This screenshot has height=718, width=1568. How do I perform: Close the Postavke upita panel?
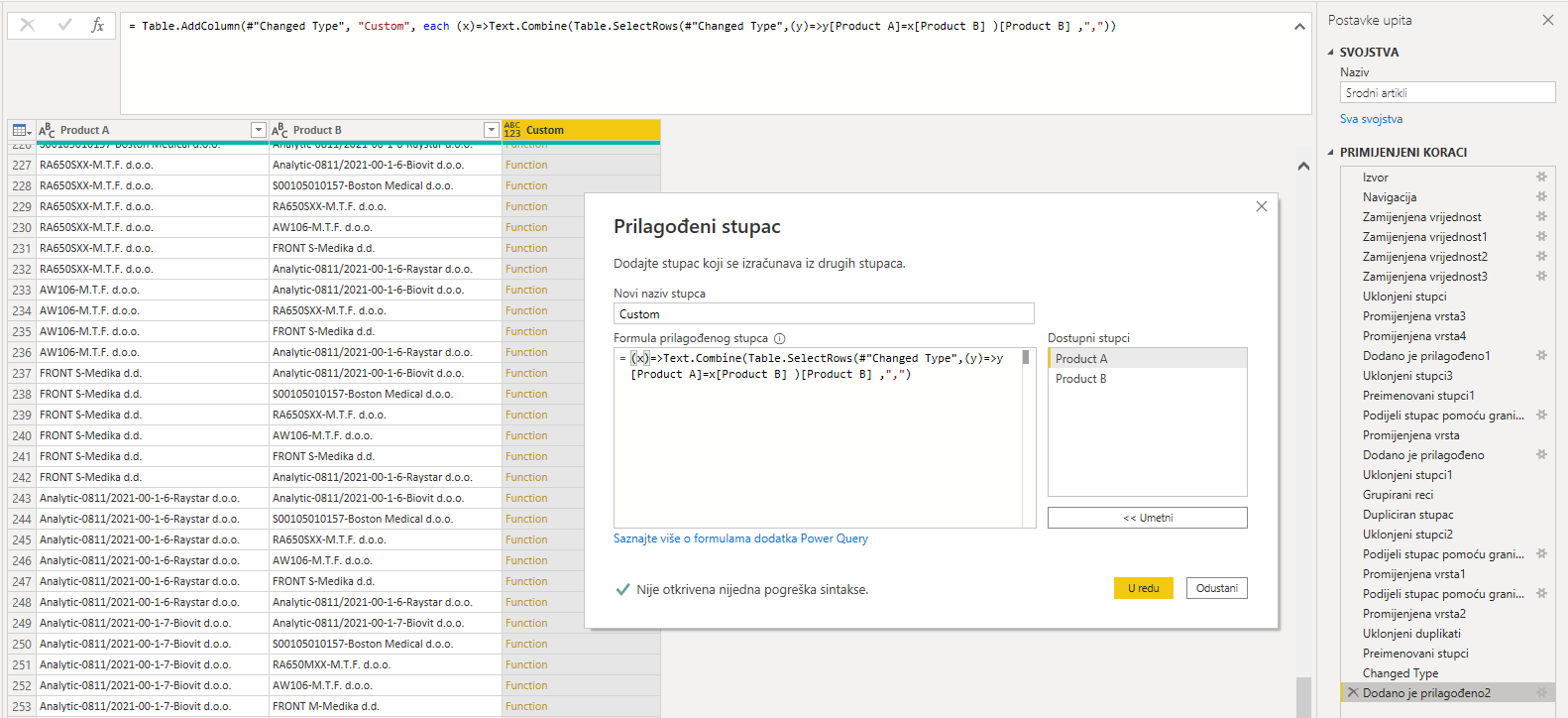tap(1548, 20)
